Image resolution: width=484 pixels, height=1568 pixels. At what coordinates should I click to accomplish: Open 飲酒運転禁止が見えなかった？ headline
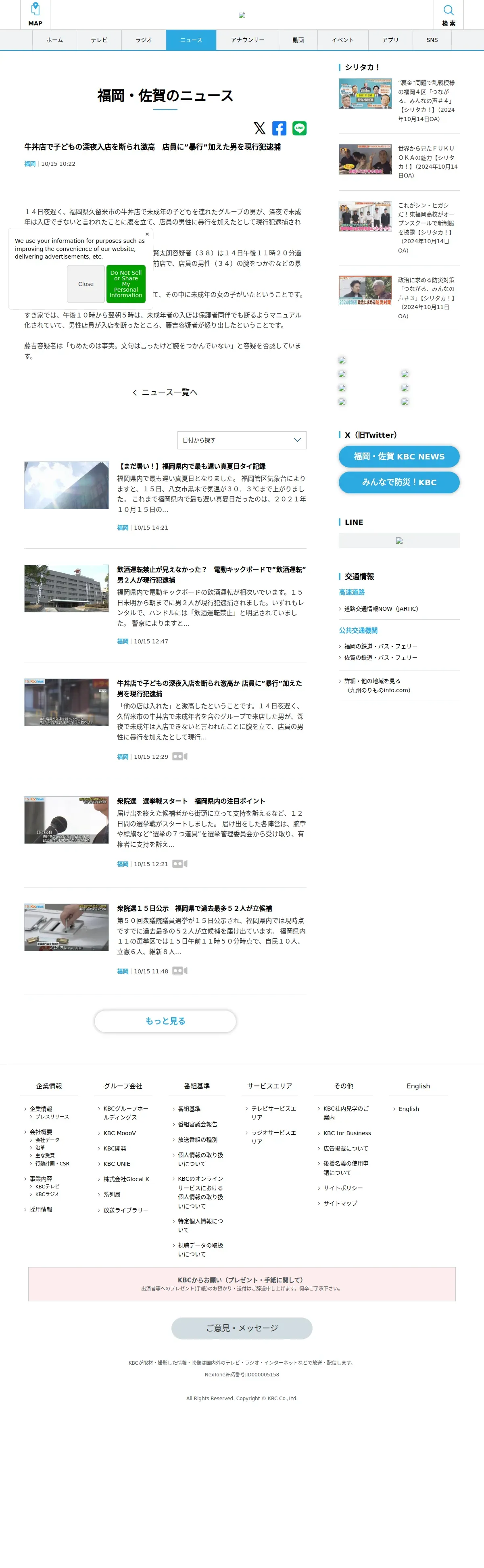pos(211,574)
